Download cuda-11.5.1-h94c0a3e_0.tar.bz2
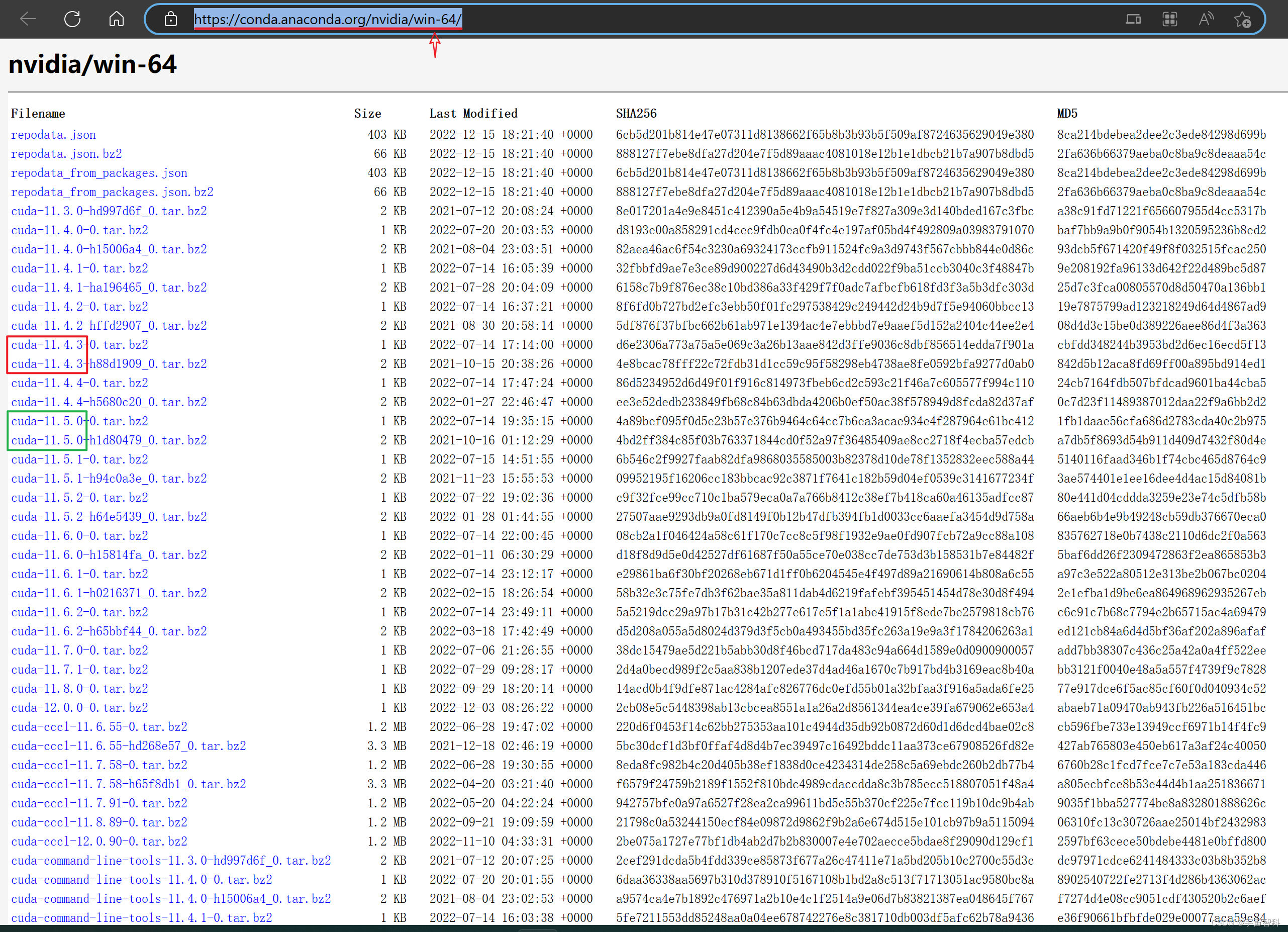The width and height of the screenshot is (1288, 932). coord(109,478)
